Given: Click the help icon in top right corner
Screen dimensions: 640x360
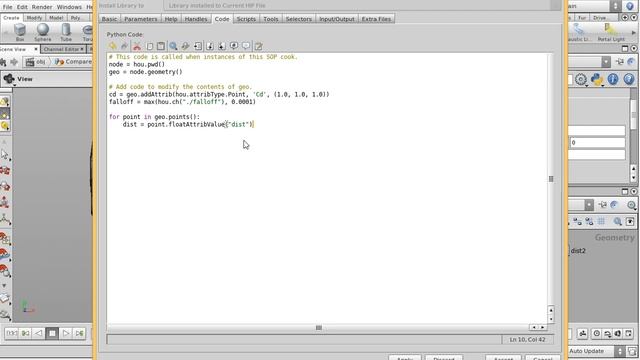Looking at the screenshot, I should [x=630, y=6].
